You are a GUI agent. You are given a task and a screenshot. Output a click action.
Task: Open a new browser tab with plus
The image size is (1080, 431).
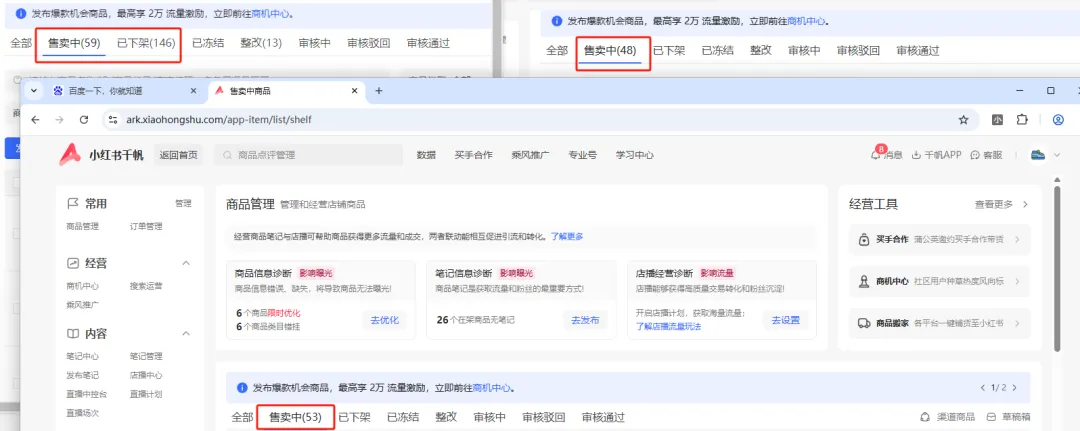pyautogui.click(x=378, y=90)
